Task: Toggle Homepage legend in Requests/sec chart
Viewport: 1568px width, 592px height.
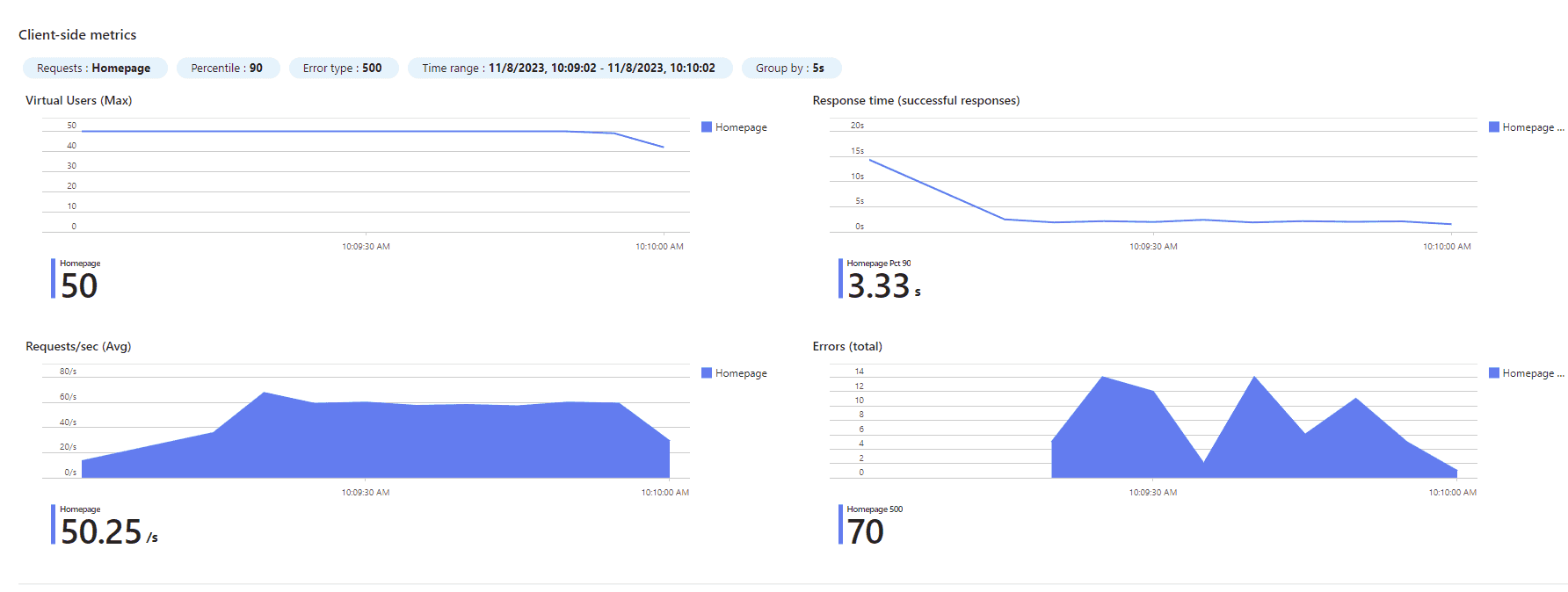Action: click(x=734, y=373)
